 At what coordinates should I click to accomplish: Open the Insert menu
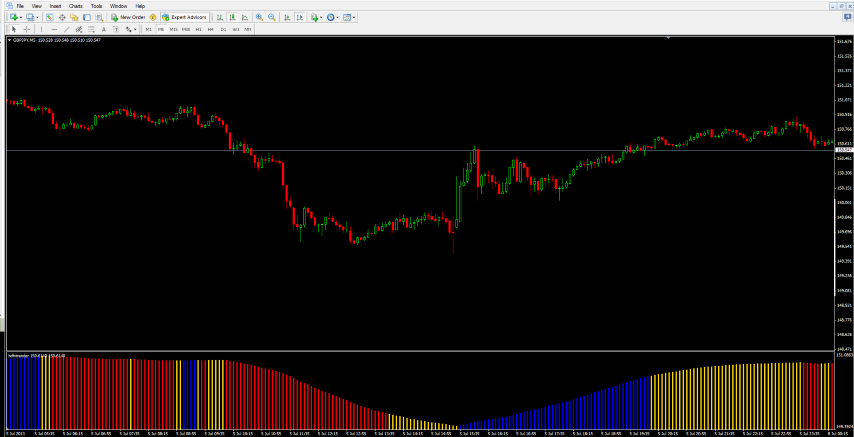click(56, 6)
